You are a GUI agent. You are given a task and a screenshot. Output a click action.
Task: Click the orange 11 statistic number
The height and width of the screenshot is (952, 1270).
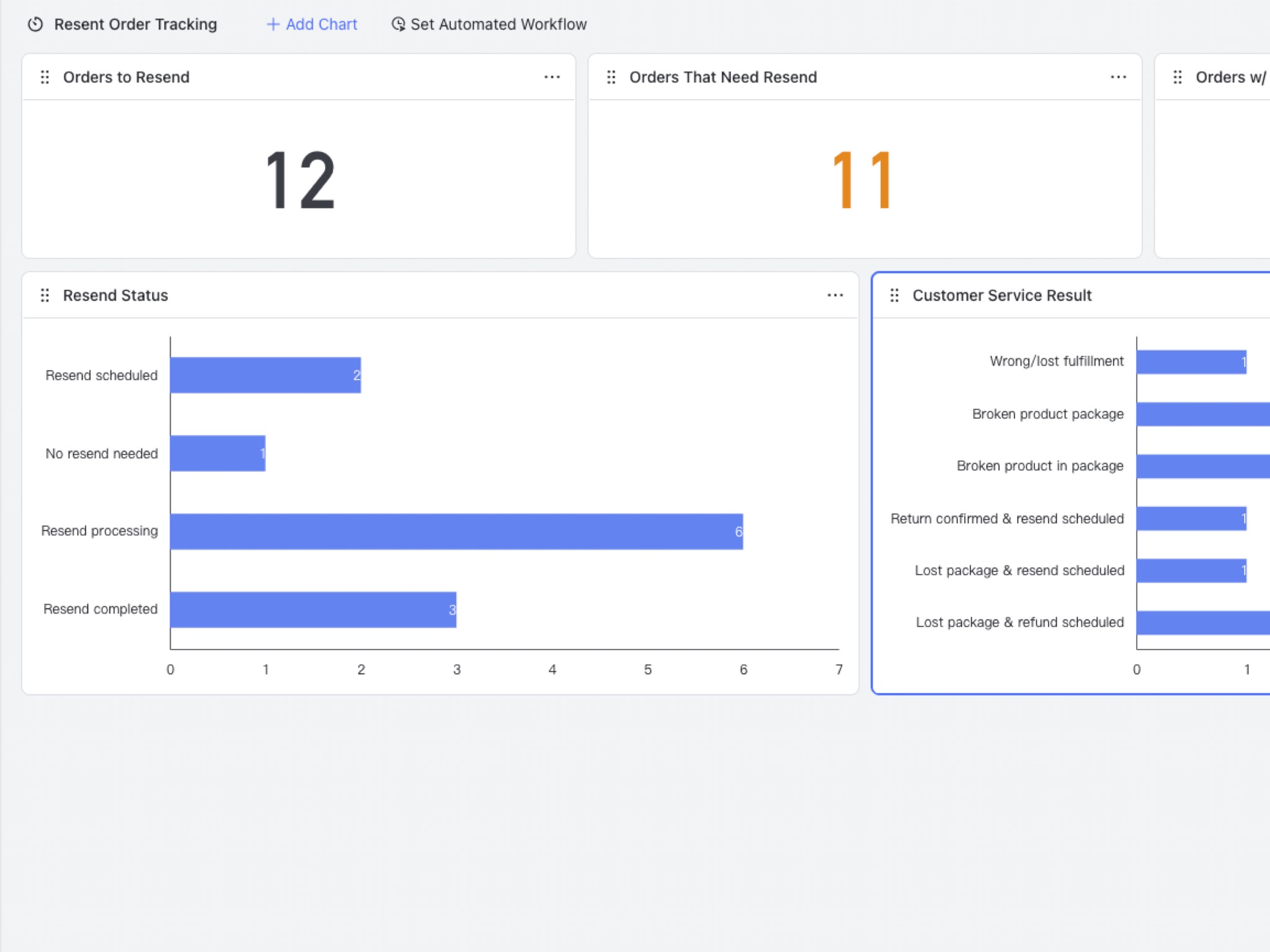tap(864, 180)
